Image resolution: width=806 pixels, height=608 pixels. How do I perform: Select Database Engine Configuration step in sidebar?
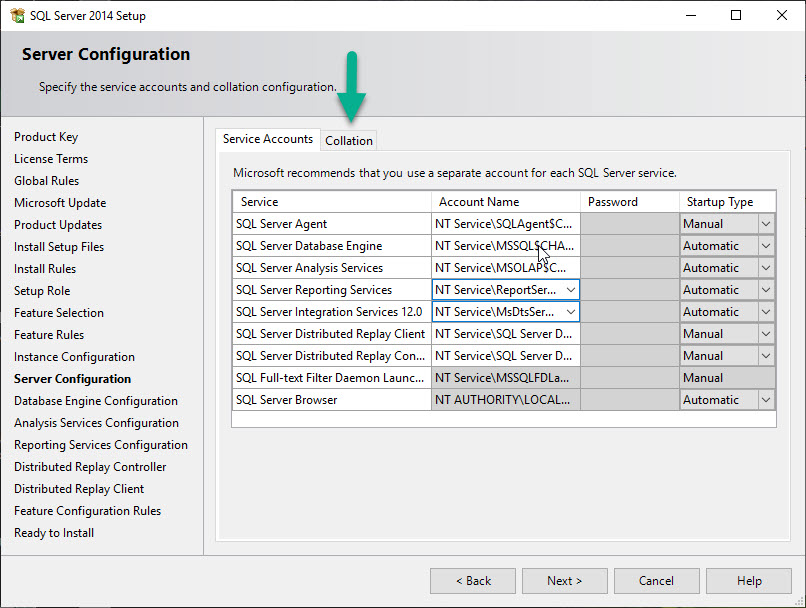pyautogui.click(x=96, y=401)
